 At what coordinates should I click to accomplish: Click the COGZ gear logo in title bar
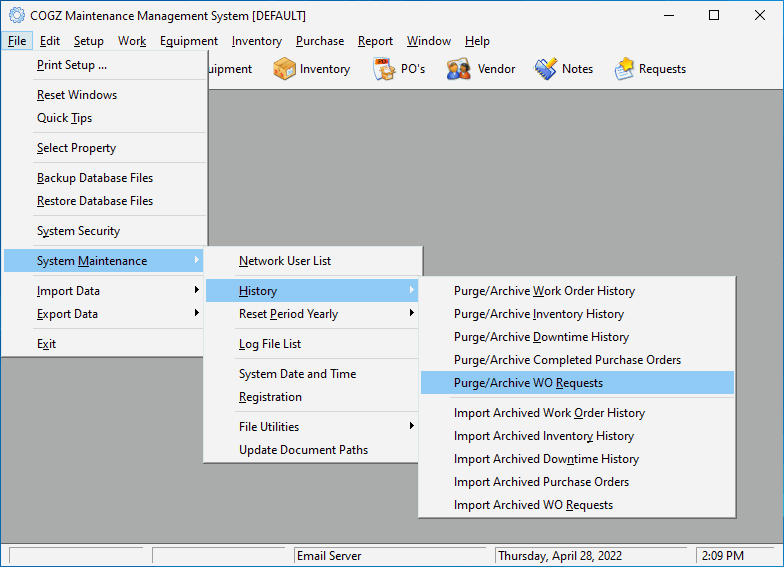click(16, 16)
